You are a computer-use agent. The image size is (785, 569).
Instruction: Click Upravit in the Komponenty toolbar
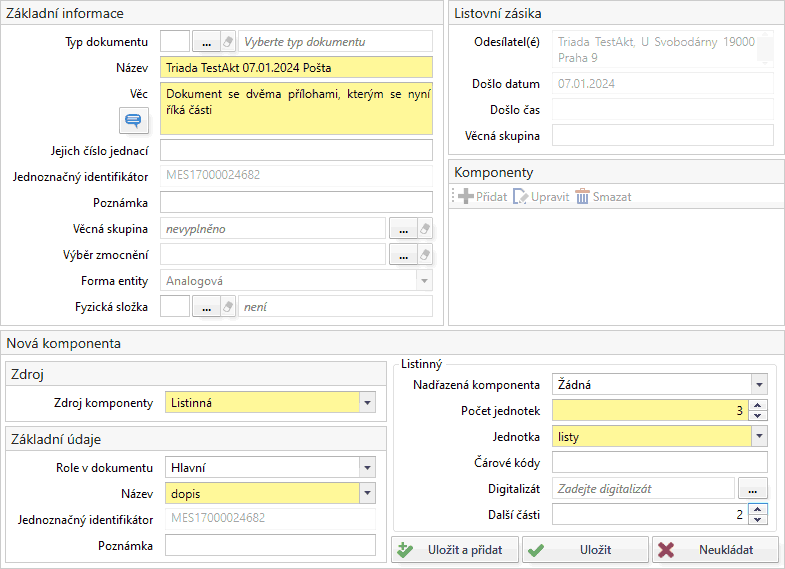[540, 197]
